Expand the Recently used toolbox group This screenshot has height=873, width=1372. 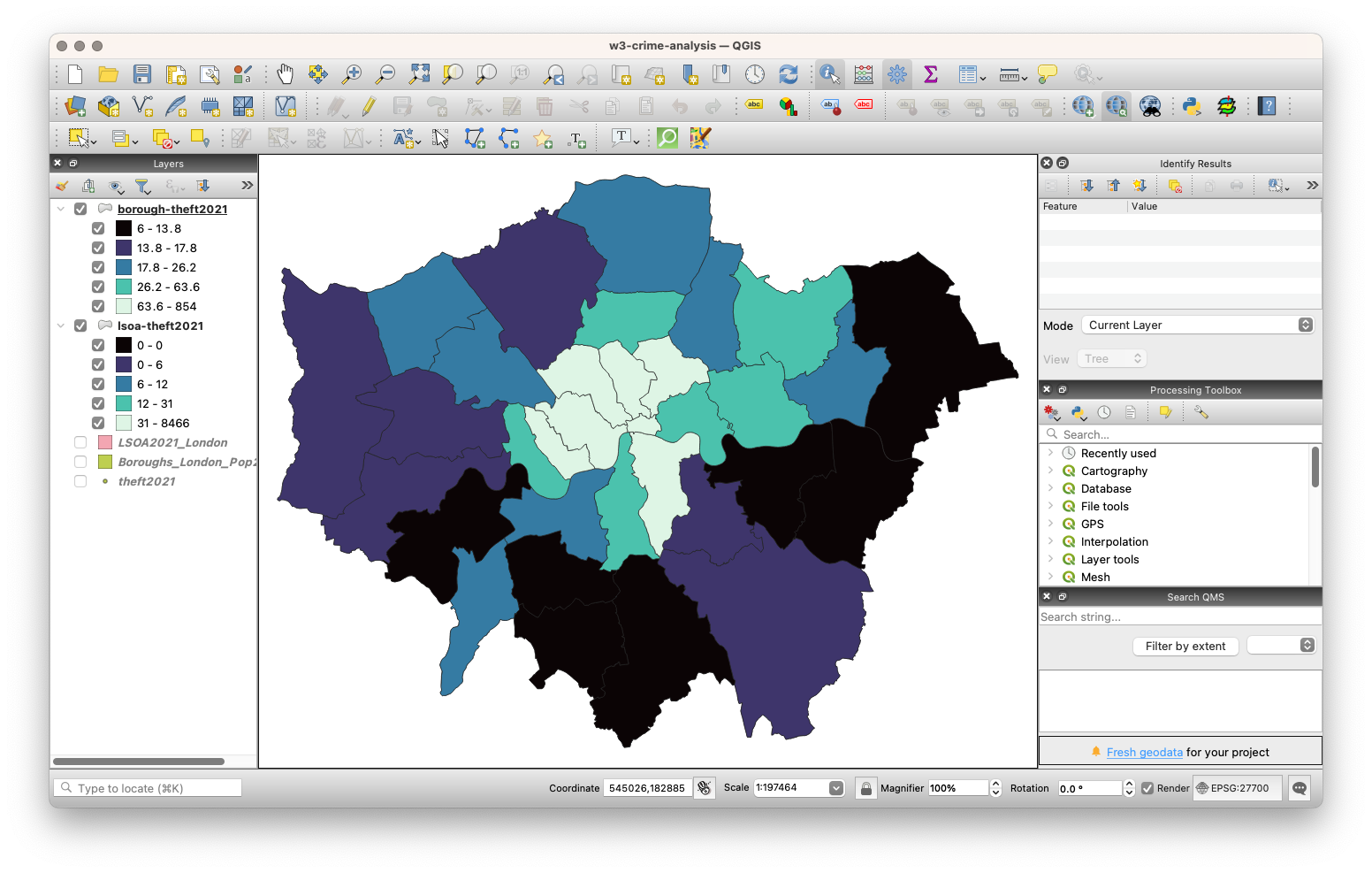click(x=1050, y=453)
